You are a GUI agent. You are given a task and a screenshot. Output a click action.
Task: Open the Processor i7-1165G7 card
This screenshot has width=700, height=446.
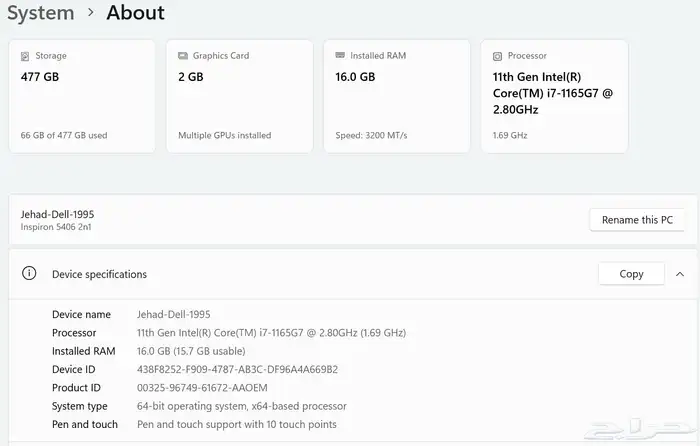[554, 96]
